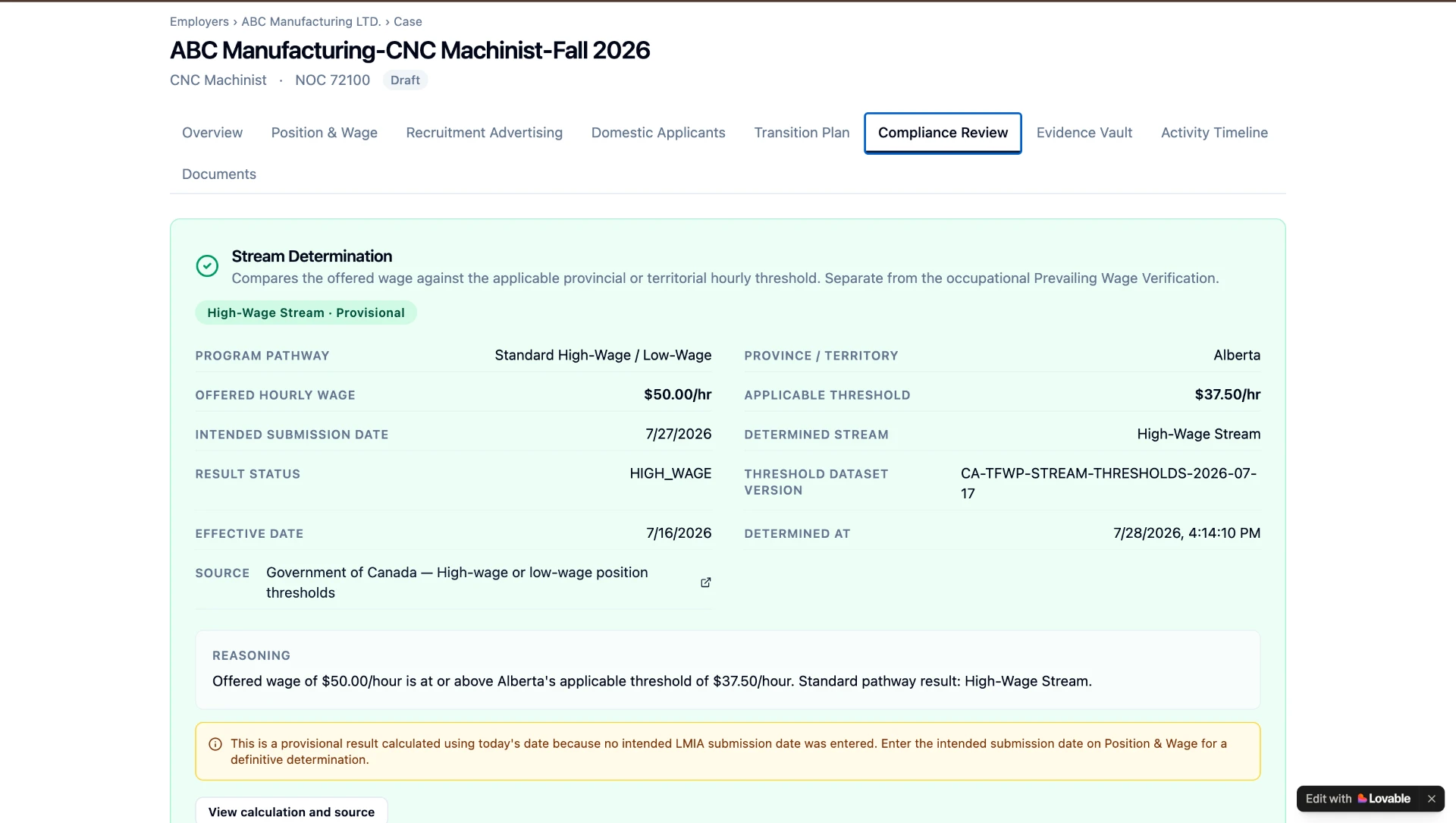Click High-Wage Stream · Provisional badge
The width and height of the screenshot is (1456, 823).
point(306,313)
